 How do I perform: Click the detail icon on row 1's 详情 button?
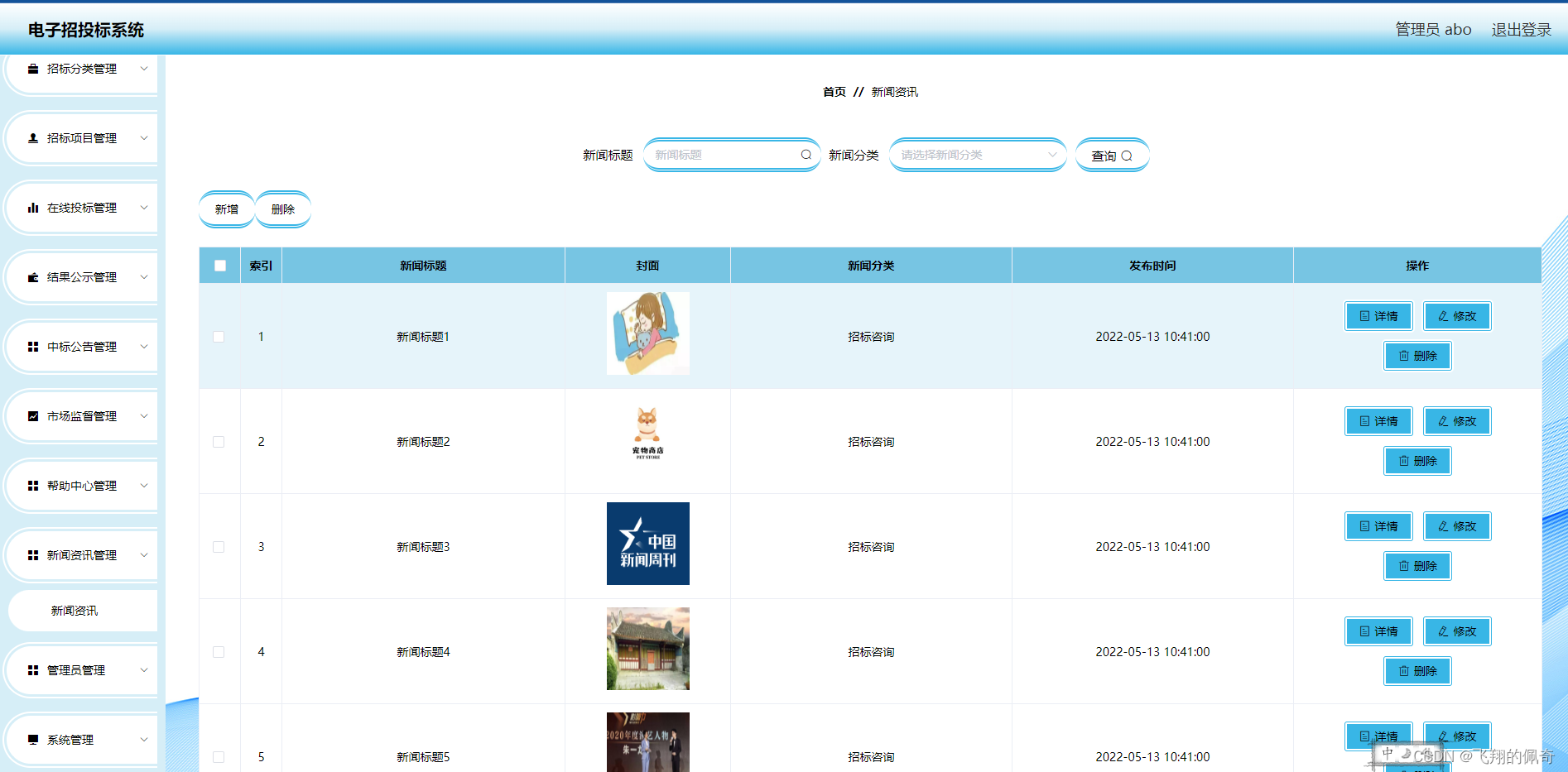(1364, 315)
